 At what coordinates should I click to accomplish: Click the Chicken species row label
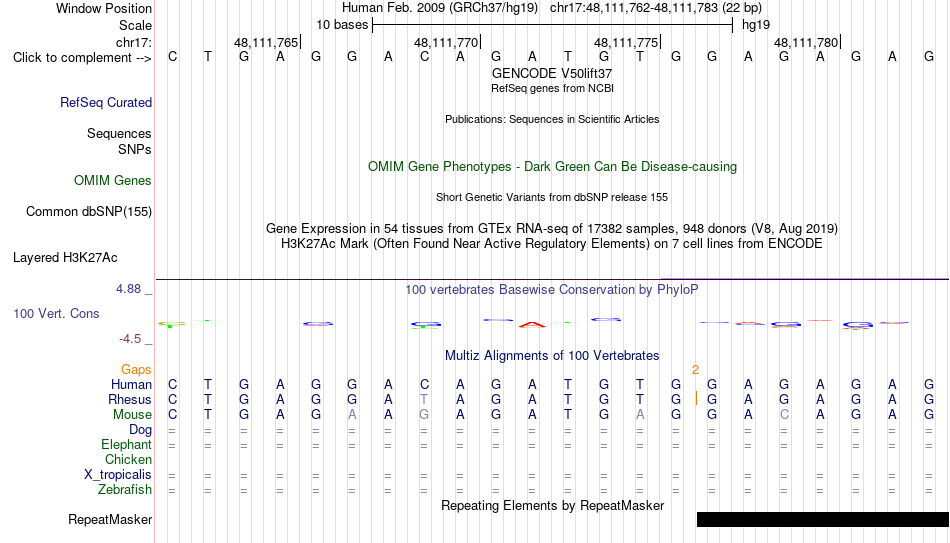click(128, 459)
